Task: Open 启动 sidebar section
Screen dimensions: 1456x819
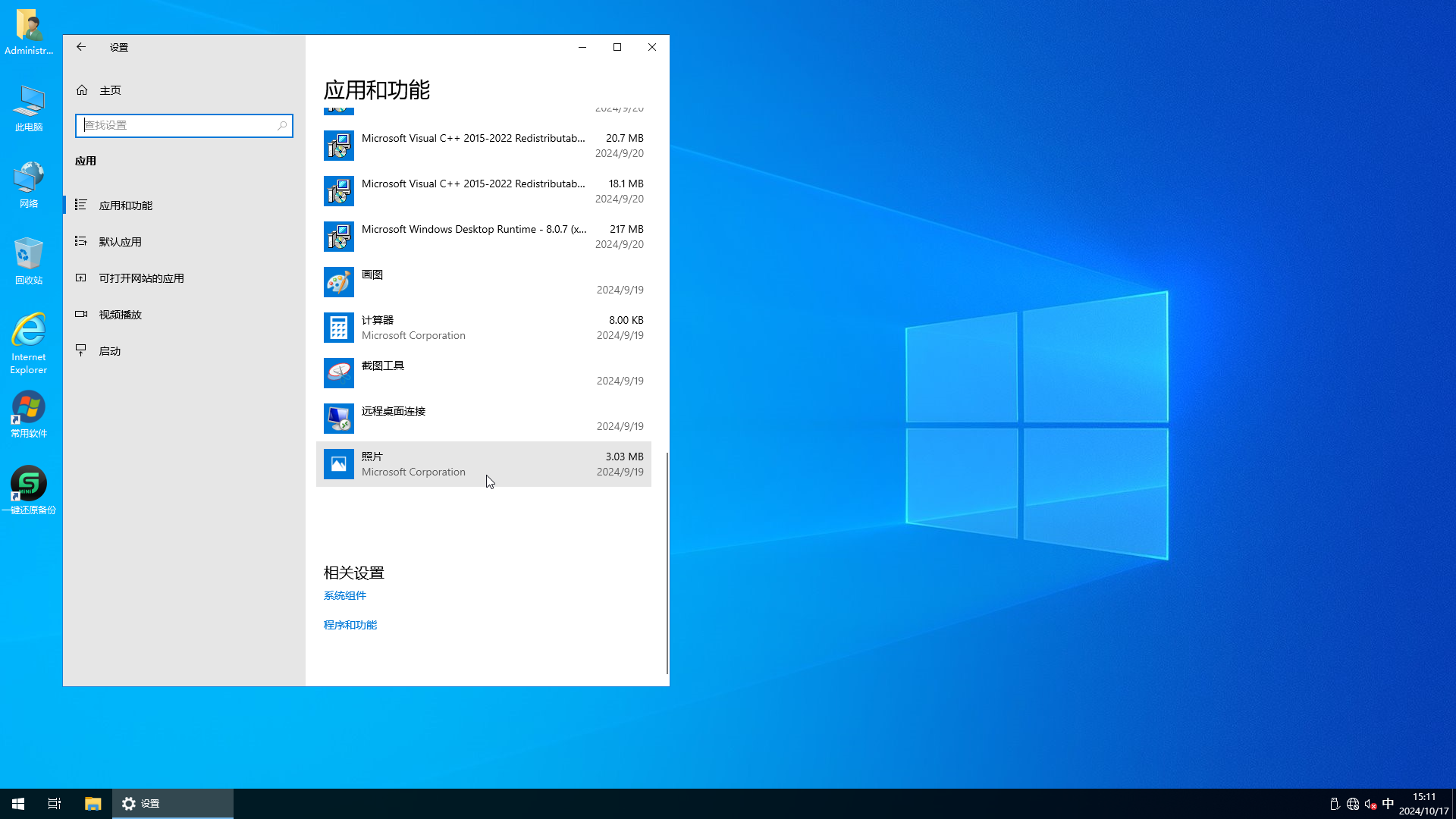Action: [x=184, y=351]
